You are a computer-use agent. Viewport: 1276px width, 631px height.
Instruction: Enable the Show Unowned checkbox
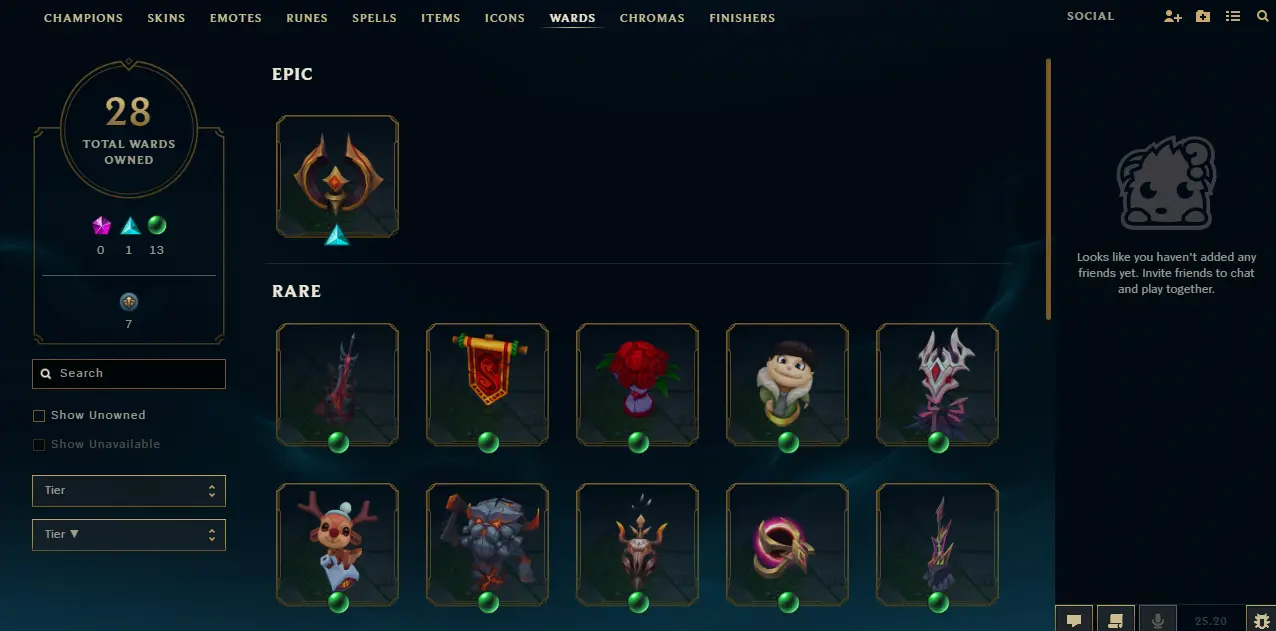[x=39, y=415]
